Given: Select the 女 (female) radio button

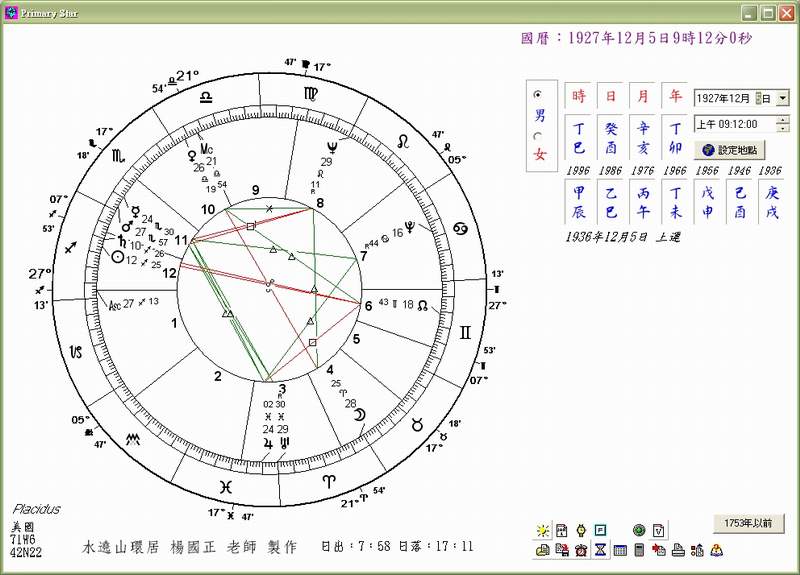Looking at the screenshot, I should click(x=538, y=136).
